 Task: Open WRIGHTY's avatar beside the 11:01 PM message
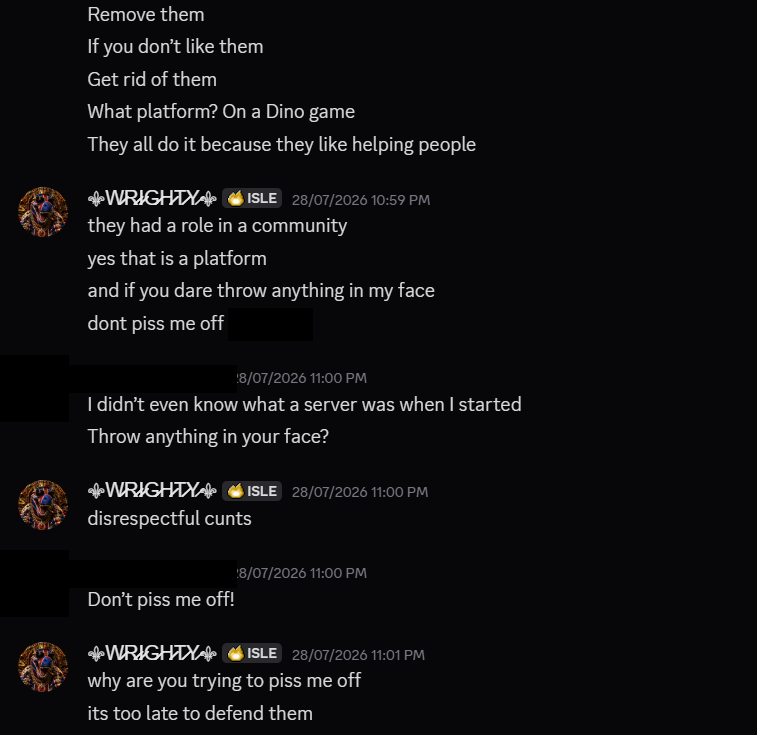(43, 667)
